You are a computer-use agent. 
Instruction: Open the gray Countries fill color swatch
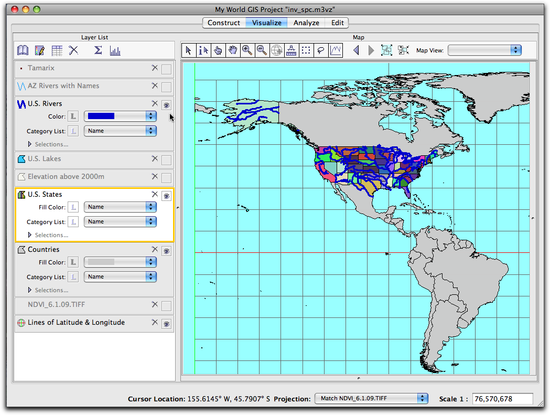(120, 262)
